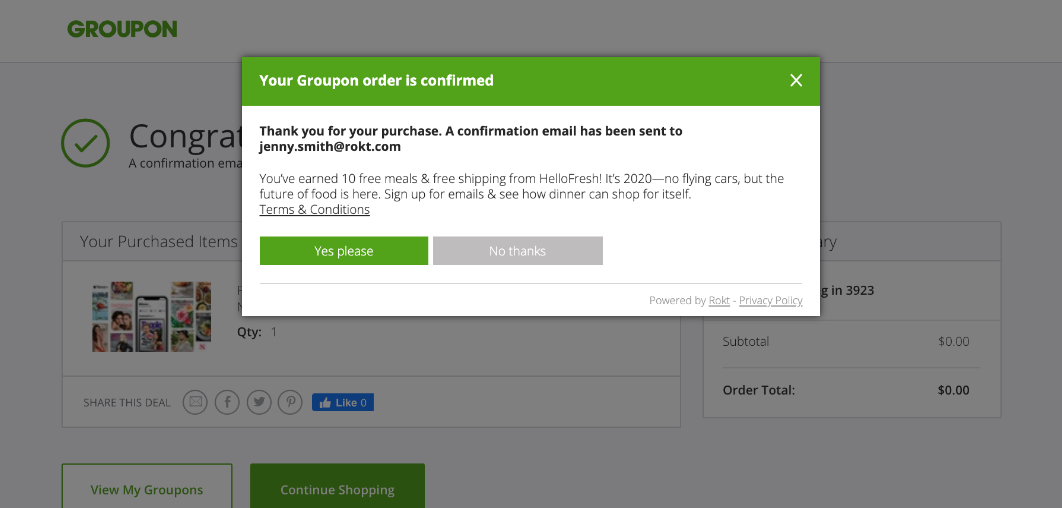Share deal via email icon

(x=195, y=402)
